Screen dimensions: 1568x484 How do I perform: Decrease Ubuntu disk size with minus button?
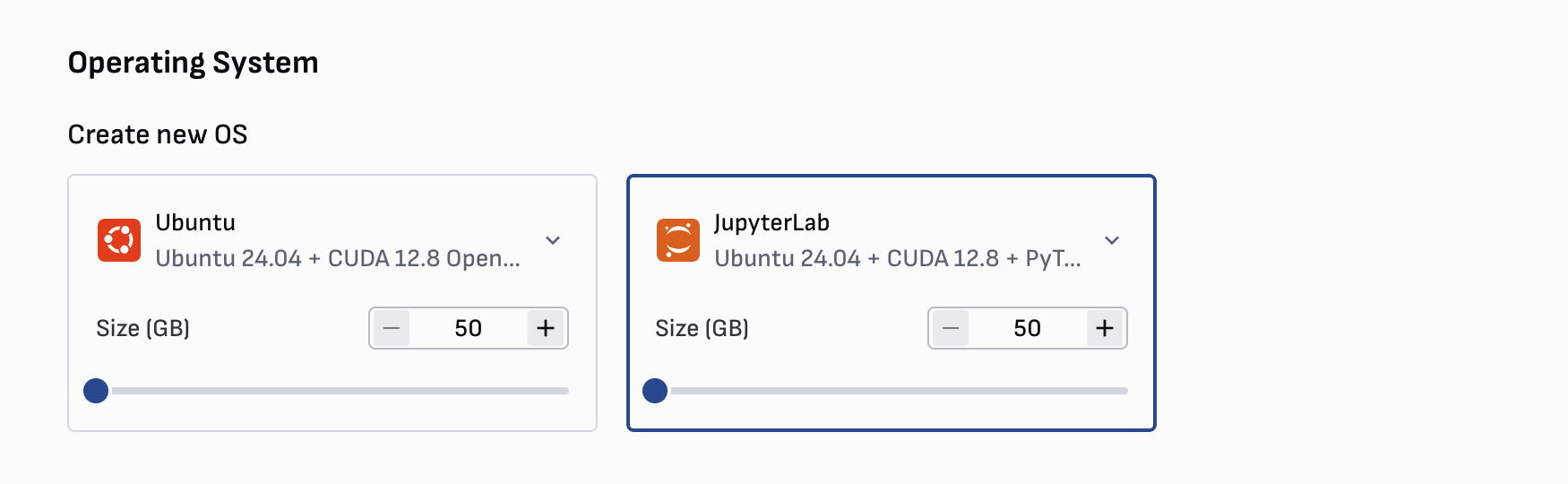tap(392, 328)
